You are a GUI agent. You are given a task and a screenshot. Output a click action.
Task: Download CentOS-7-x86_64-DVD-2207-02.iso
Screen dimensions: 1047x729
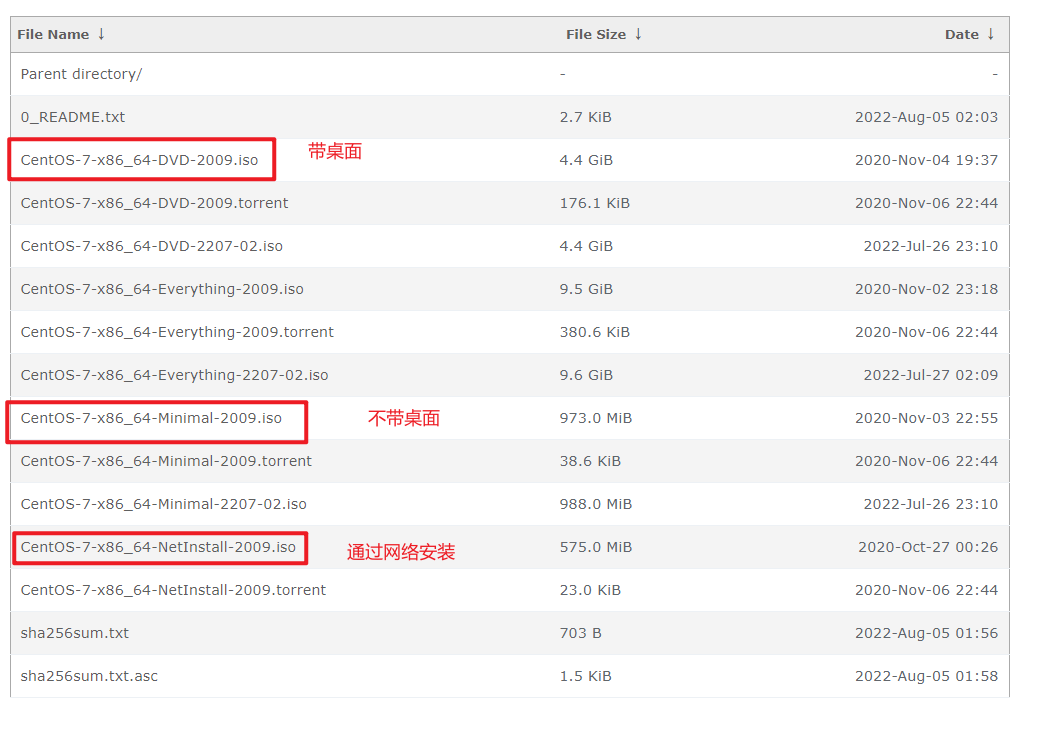pos(151,246)
